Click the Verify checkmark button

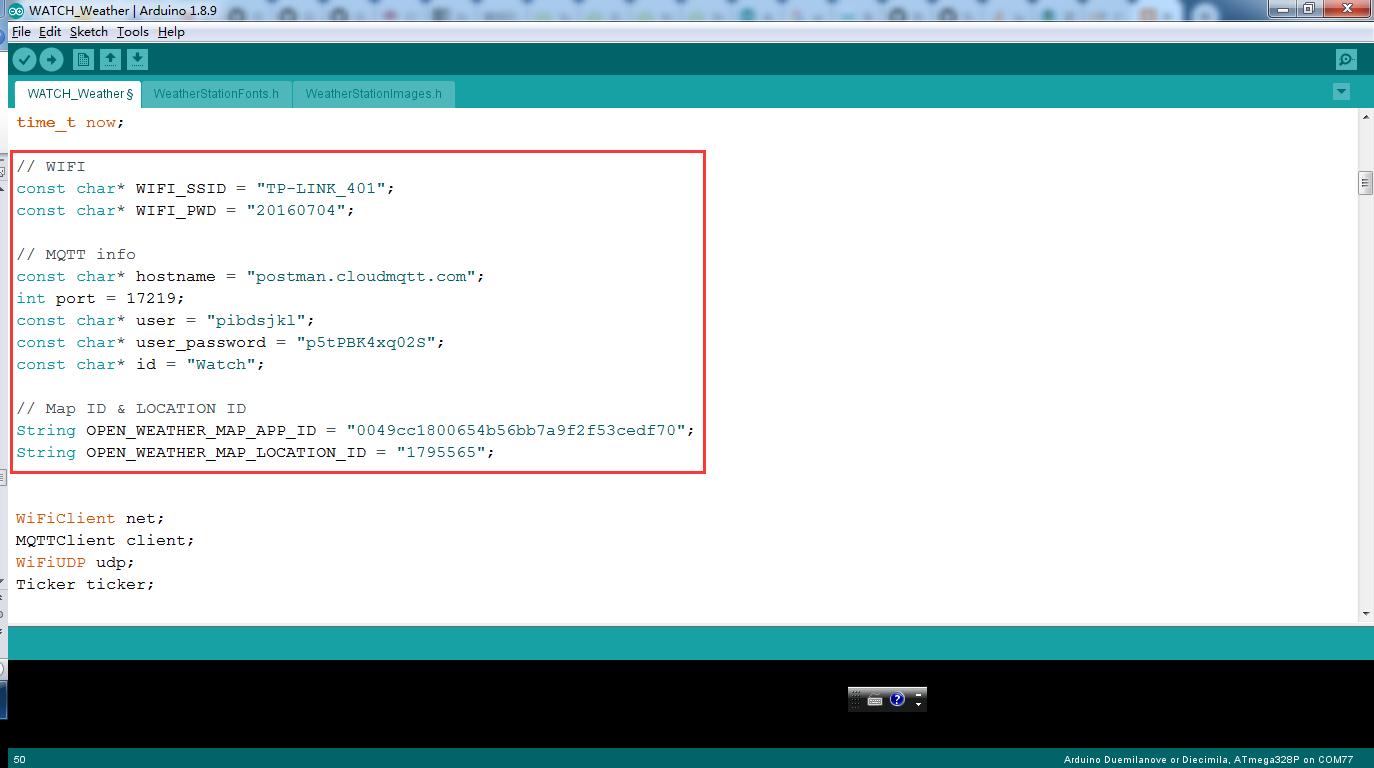(25, 60)
